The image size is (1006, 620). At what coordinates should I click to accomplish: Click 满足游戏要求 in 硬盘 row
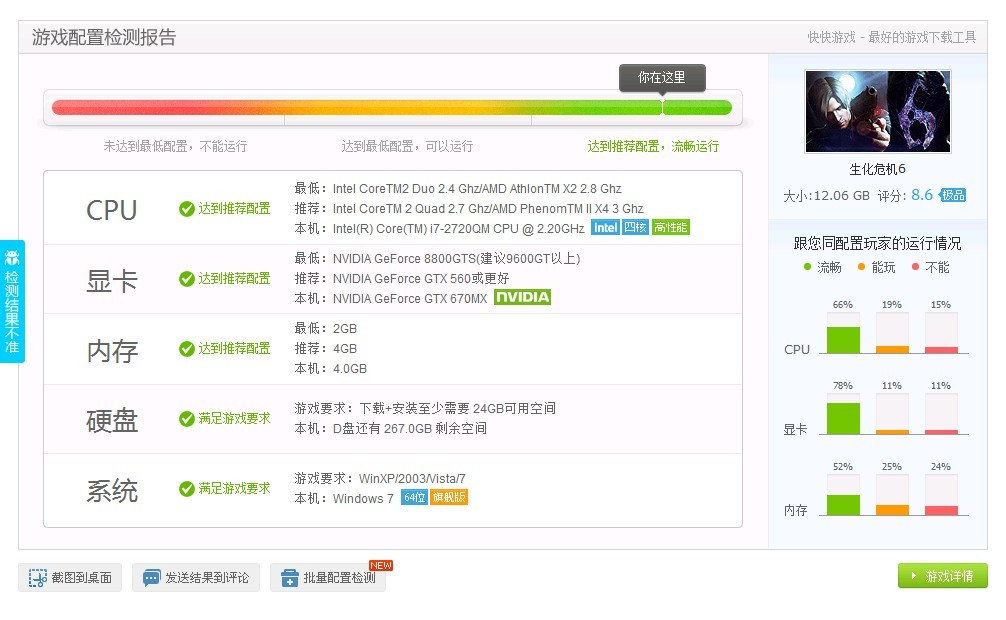[x=234, y=418]
